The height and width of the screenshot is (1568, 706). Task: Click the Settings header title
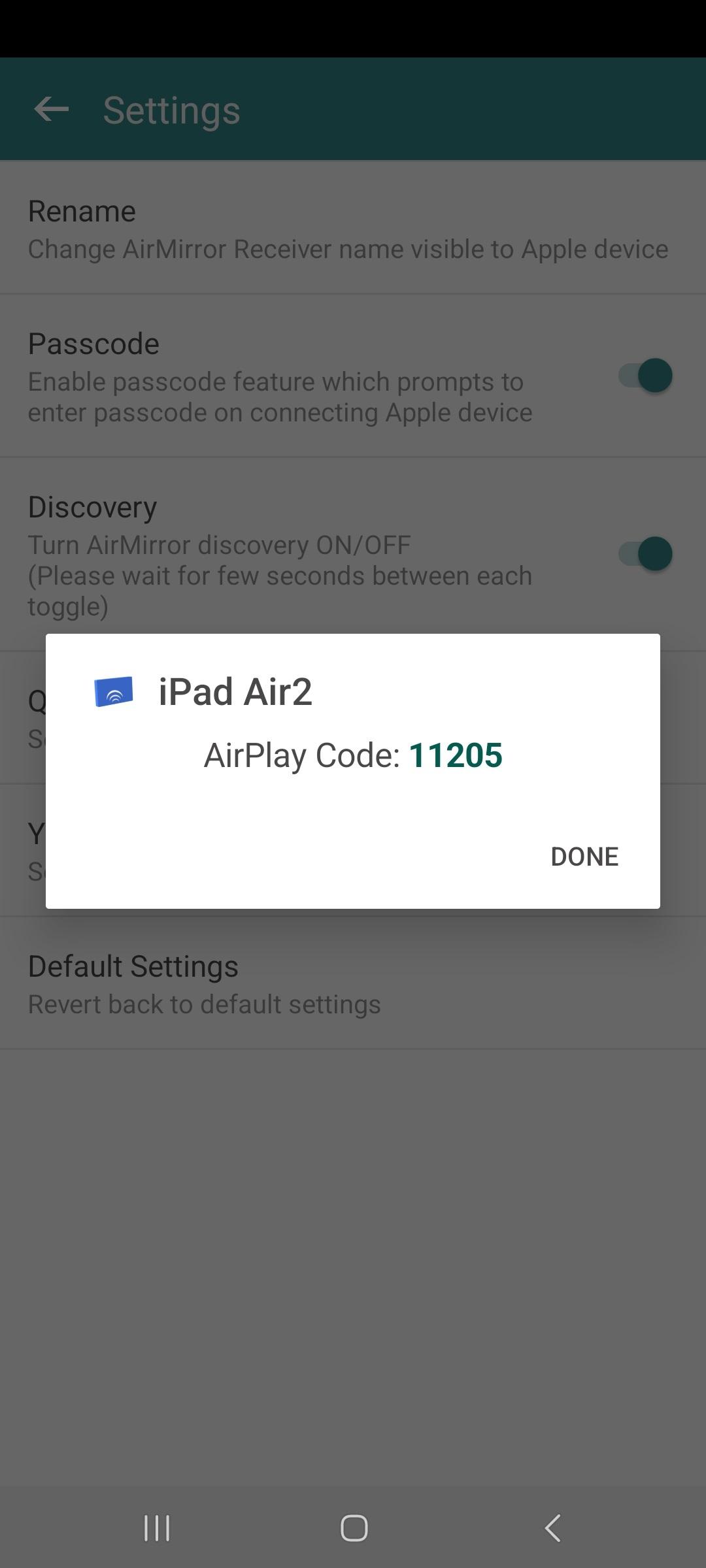coord(172,110)
